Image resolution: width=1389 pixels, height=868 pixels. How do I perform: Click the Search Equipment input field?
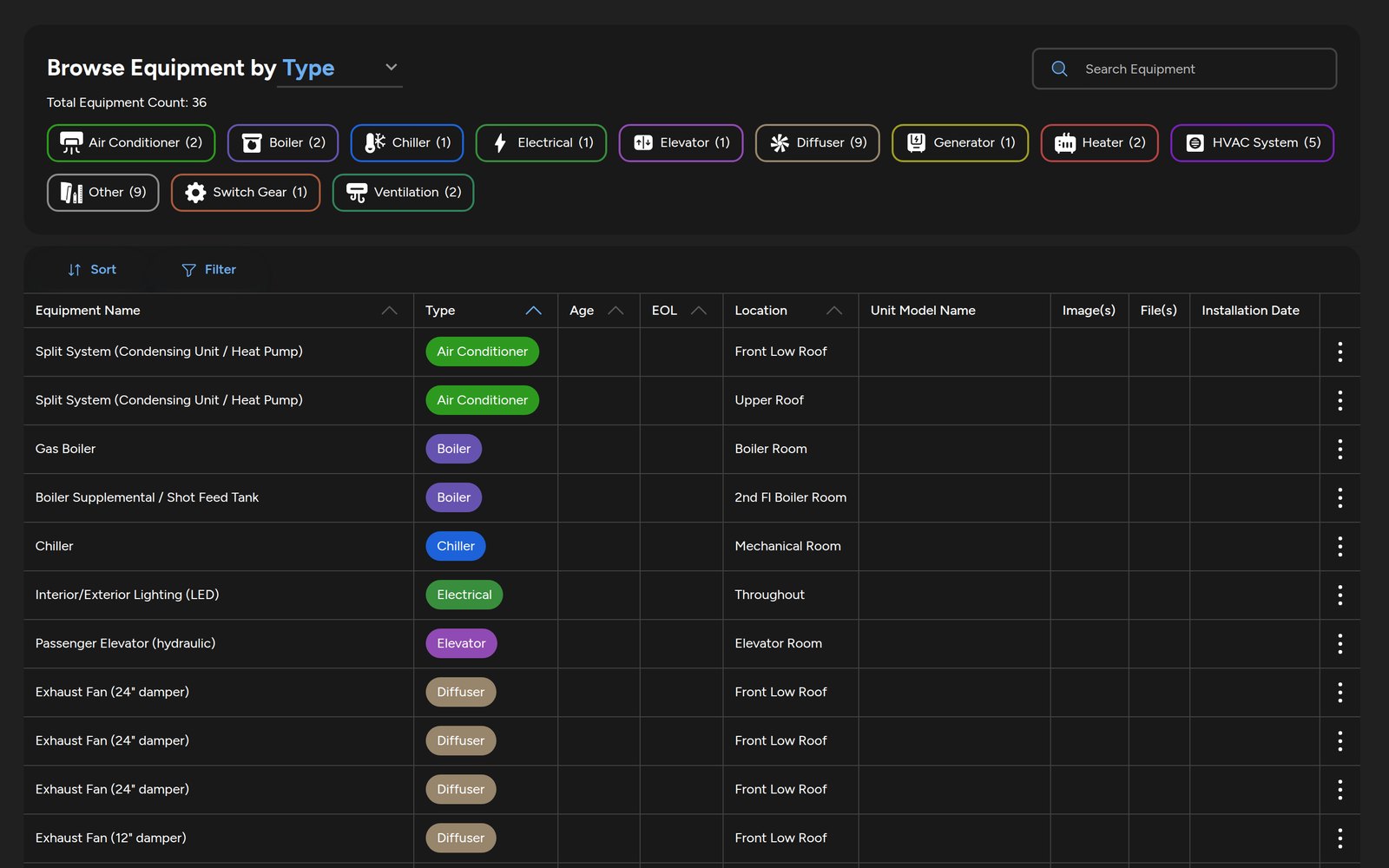(x=1184, y=69)
